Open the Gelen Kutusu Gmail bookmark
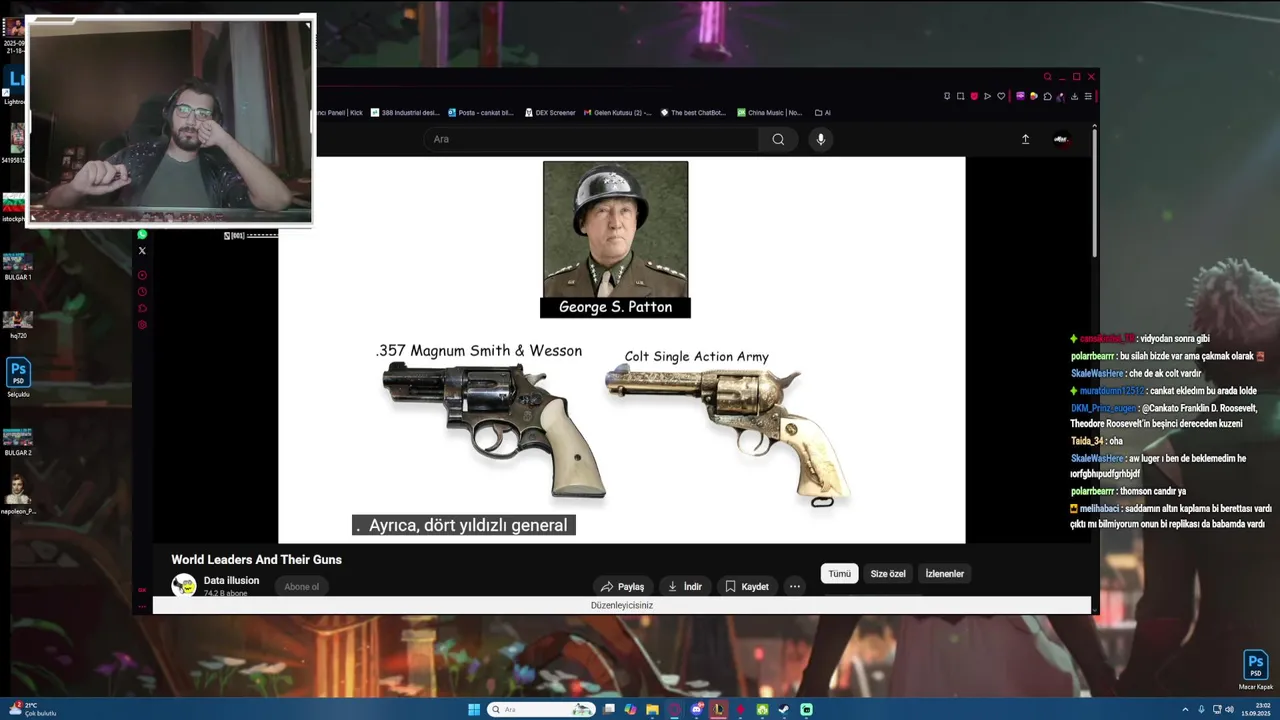Viewport: 1280px width, 720px height. click(x=617, y=113)
